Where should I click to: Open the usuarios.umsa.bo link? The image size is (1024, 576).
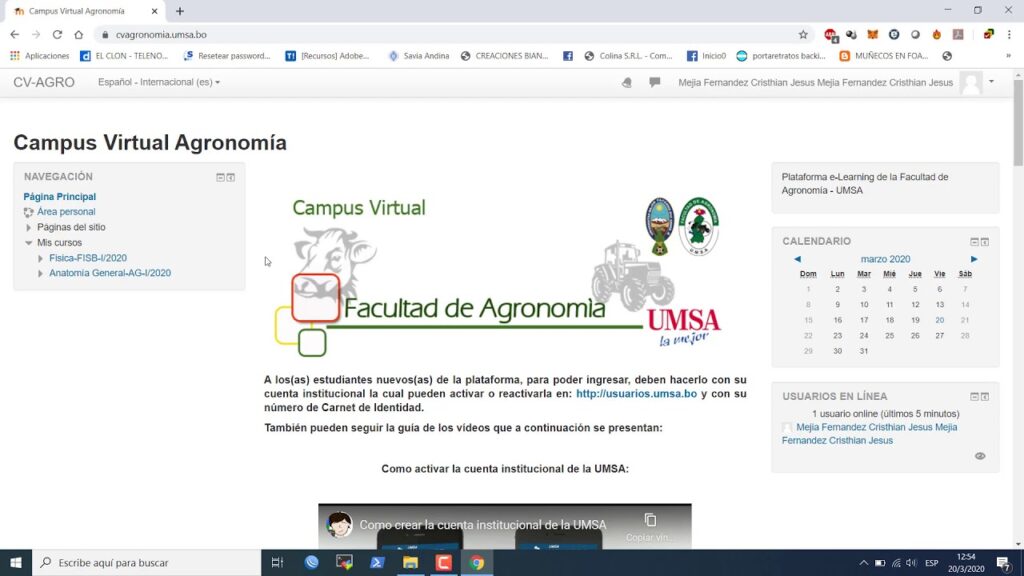coord(636,394)
